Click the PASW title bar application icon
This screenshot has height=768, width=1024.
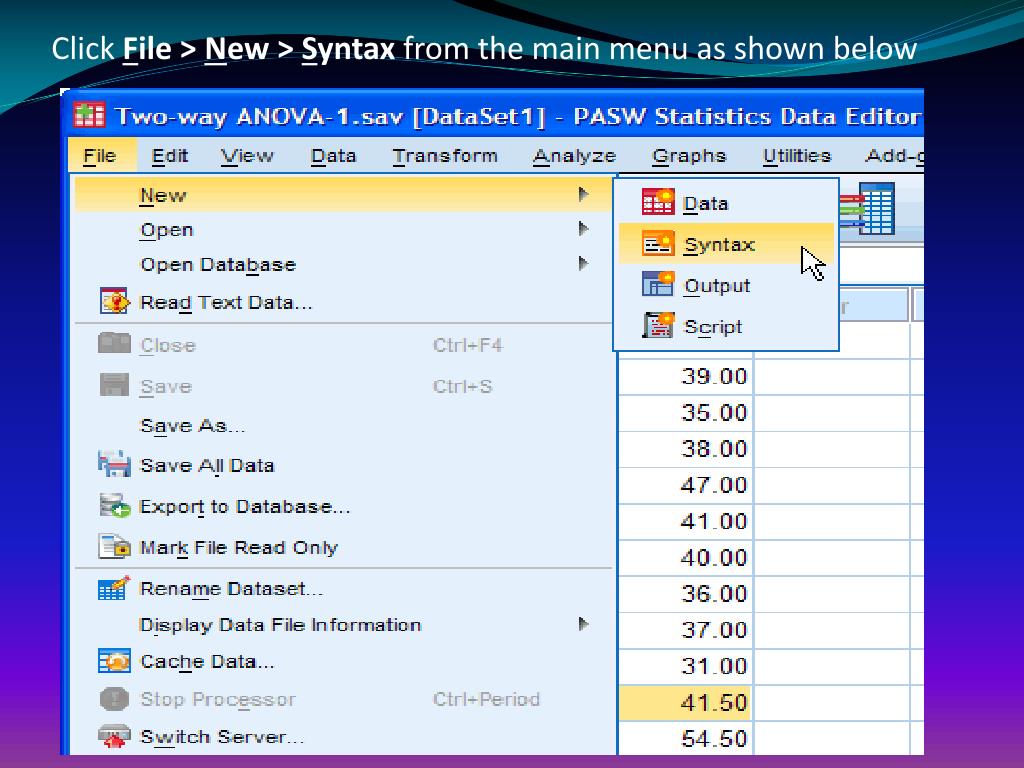click(89, 116)
